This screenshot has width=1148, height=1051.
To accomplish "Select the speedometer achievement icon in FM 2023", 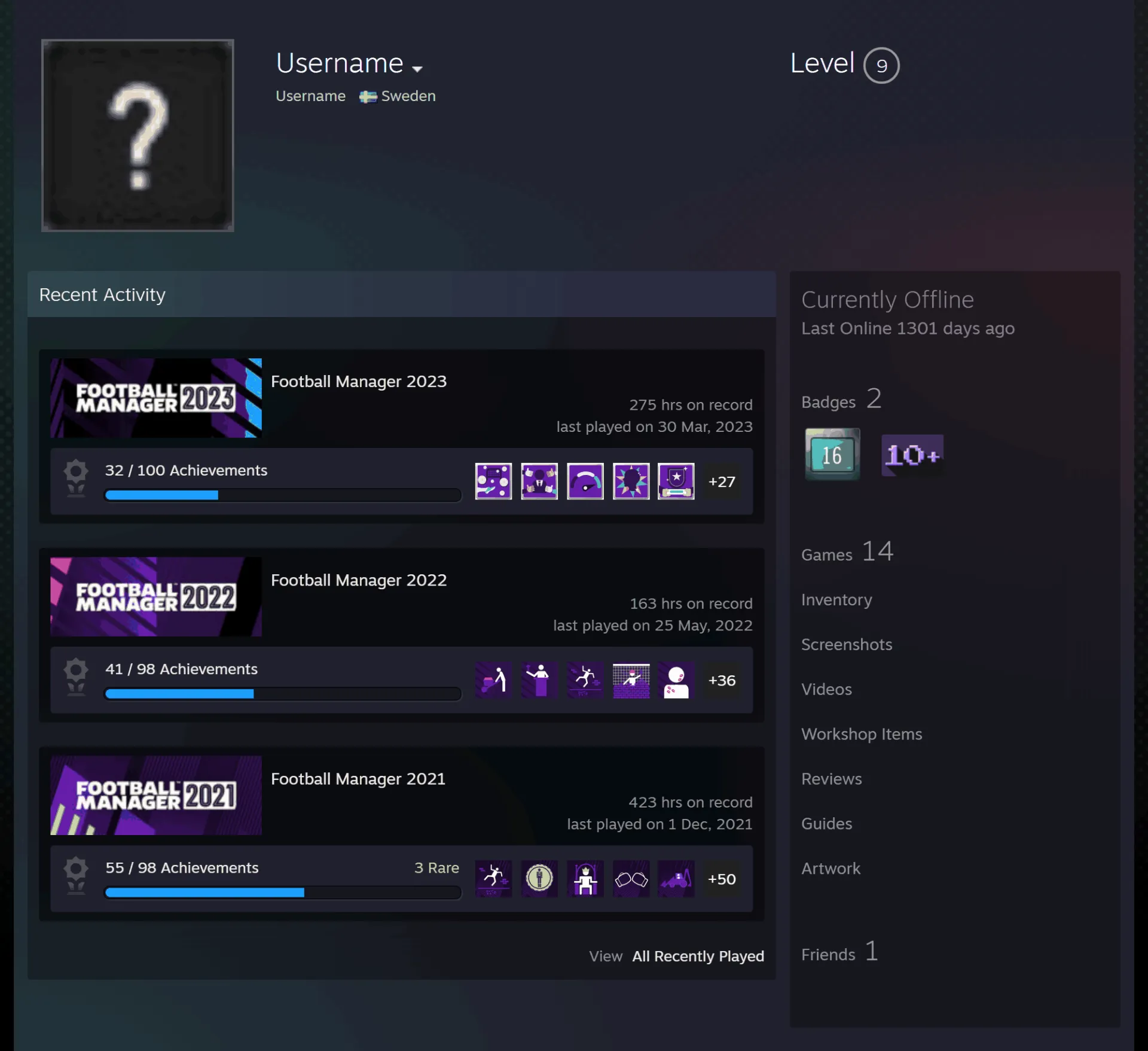I will [x=585, y=481].
